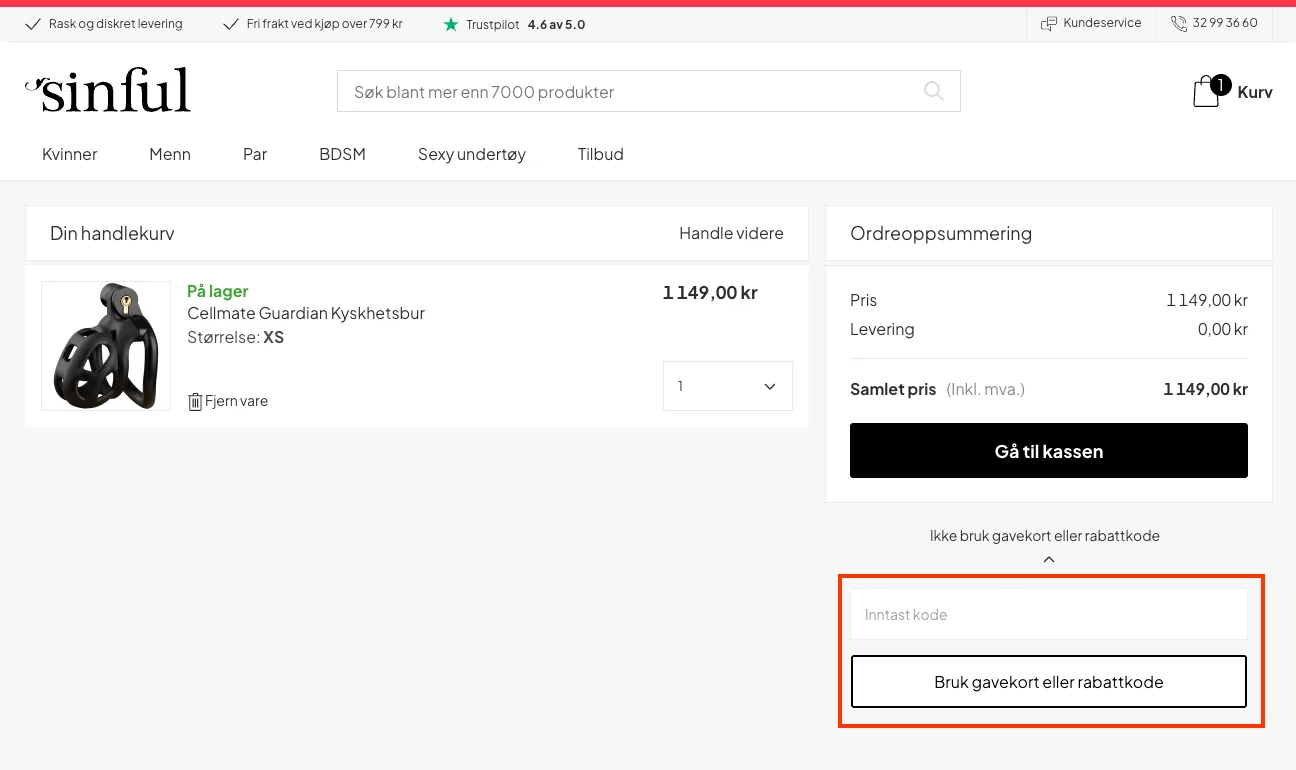Click the phone icon in header
The image size is (1296, 770).
1179,23
